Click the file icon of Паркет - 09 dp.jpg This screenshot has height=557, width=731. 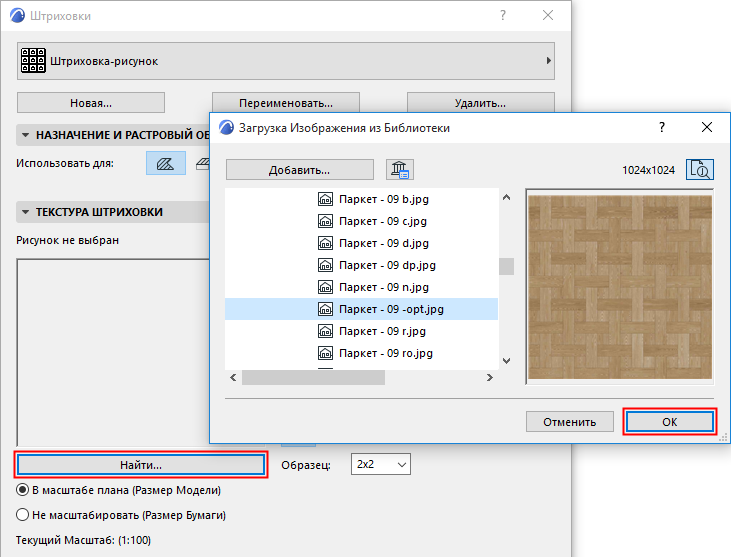(x=325, y=265)
